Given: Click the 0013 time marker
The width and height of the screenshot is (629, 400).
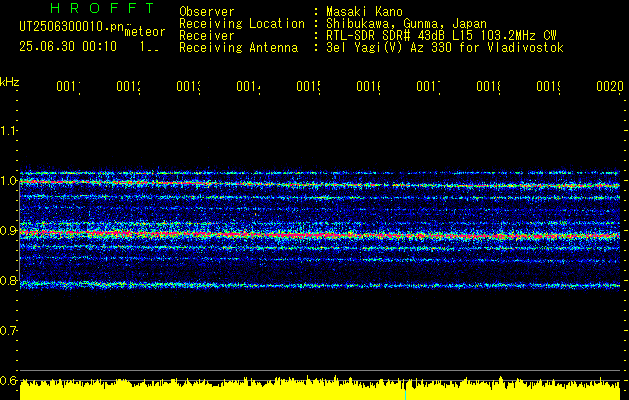Looking at the screenshot, I should (189, 86).
